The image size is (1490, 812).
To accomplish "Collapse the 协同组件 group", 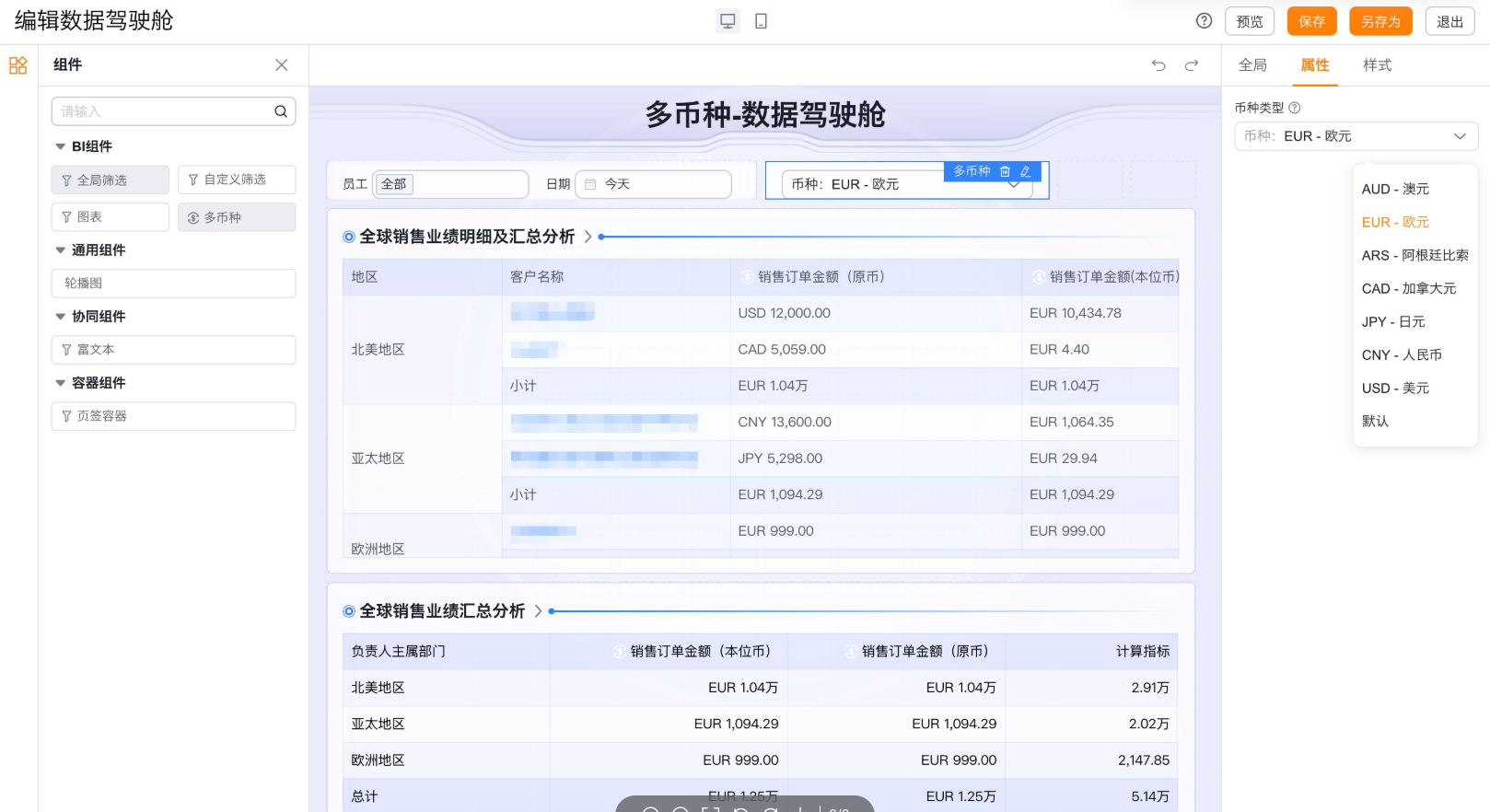I will (x=61, y=316).
